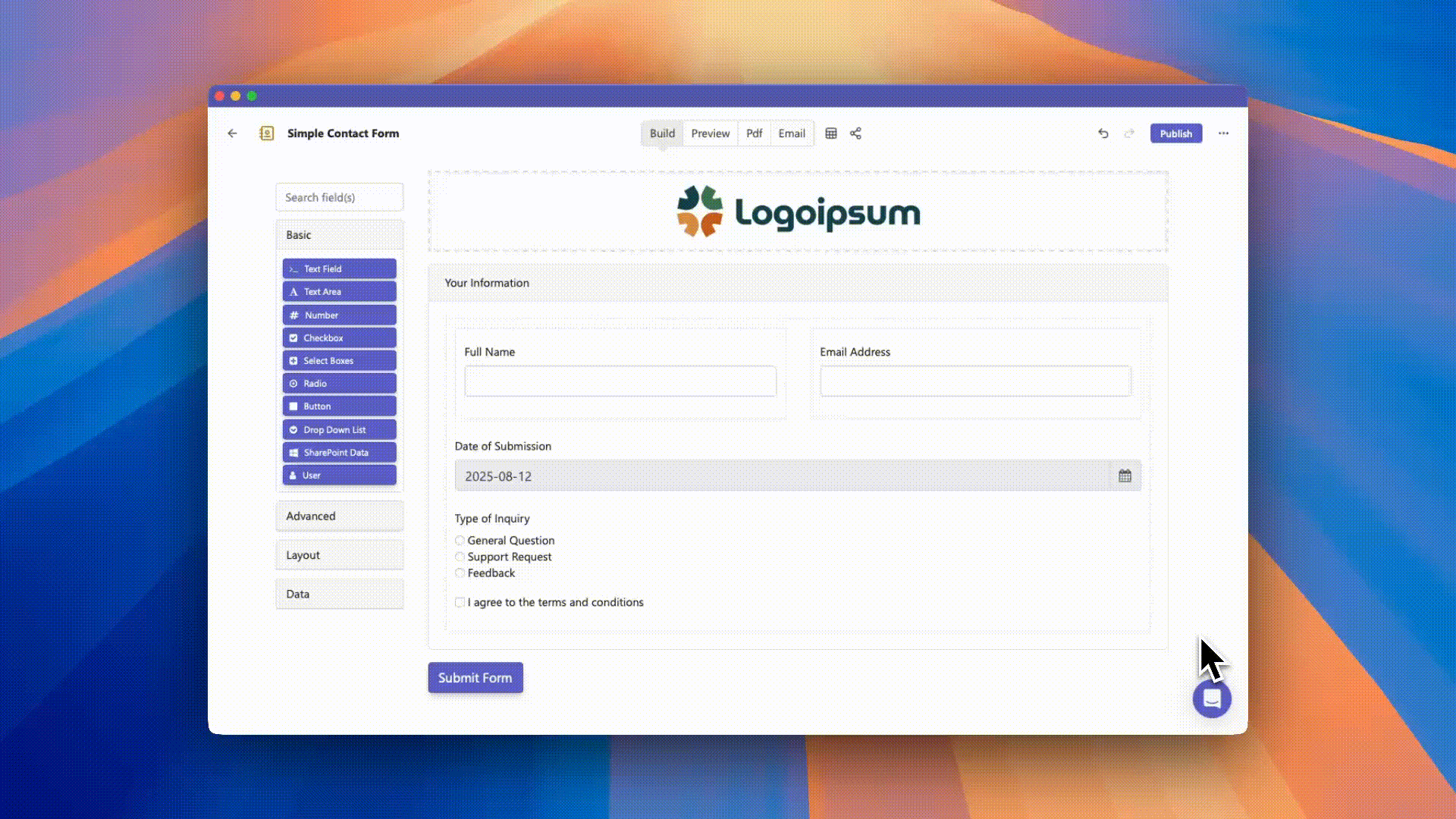Image resolution: width=1456 pixels, height=819 pixels.
Task: Switch to the Preview tab
Action: click(710, 133)
